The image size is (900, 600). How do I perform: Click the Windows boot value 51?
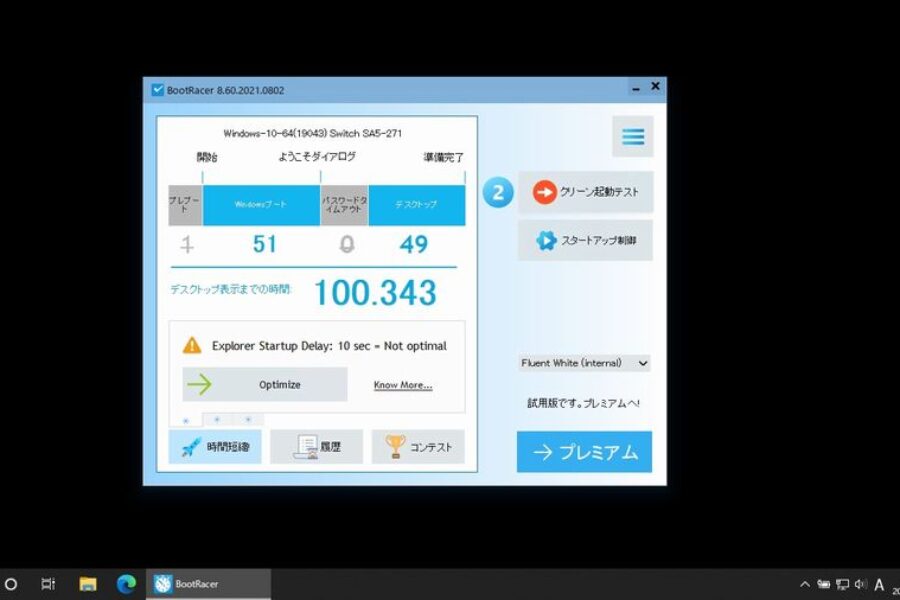pyautogui.click(x=264, y=245)
